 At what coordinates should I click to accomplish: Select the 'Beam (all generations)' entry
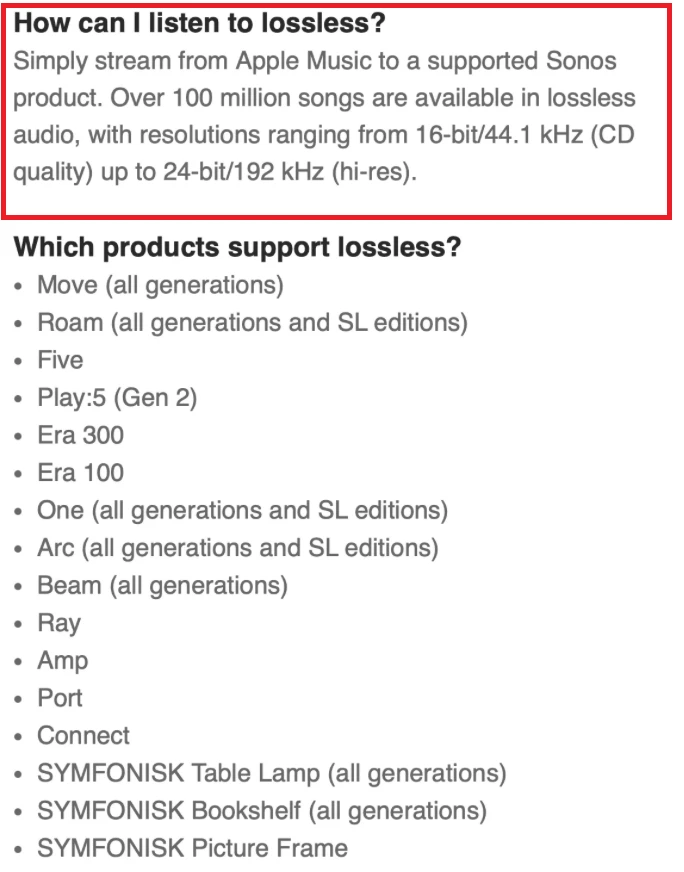(162, 586)
